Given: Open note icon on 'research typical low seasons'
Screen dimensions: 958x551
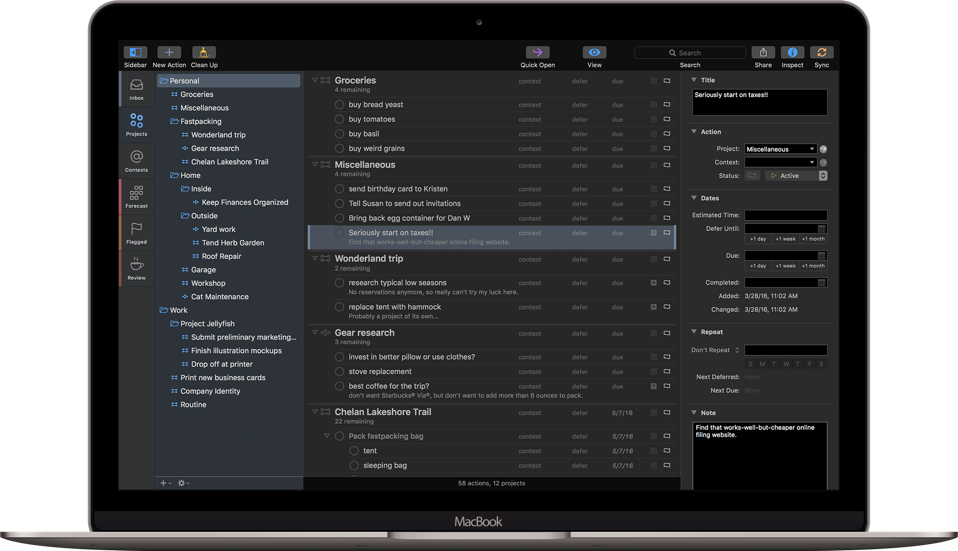Looking at the screenshot, I should pyautogui.click(x=654, y=283).
